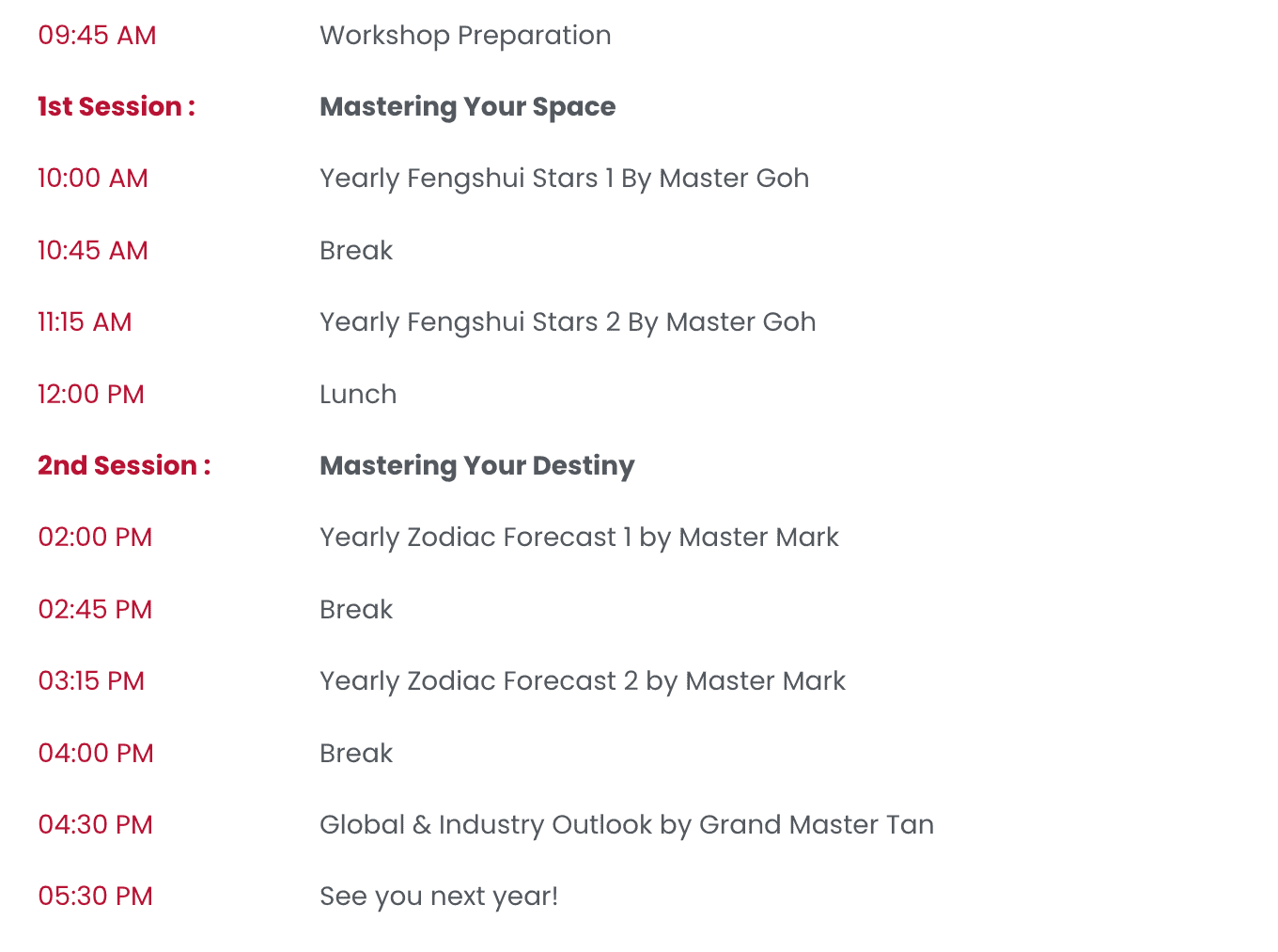Viewport: 1278px width, 952px height.
Task: Click the 04:30 PM time label
Action: point(95,825)
